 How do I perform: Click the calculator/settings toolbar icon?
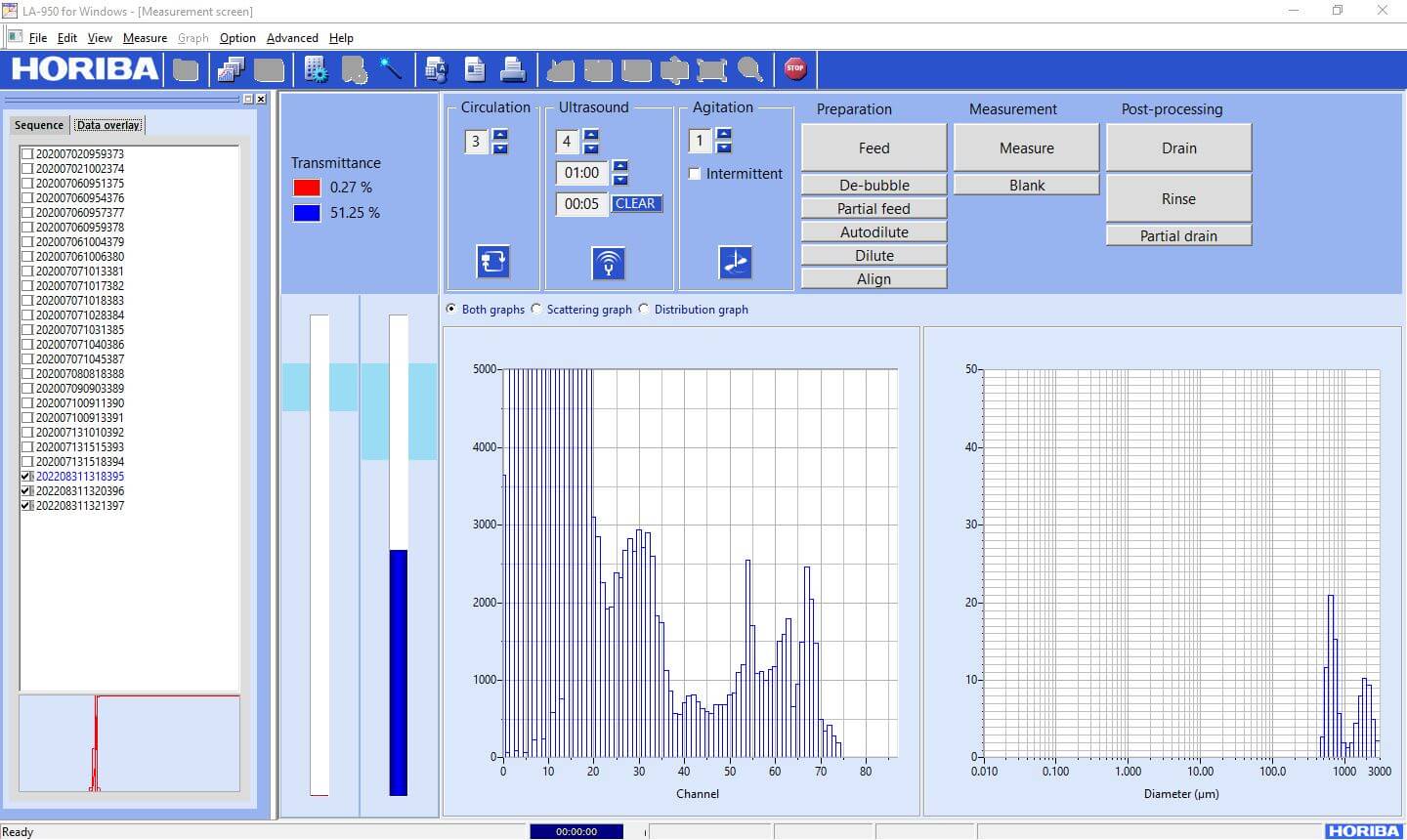315,68
